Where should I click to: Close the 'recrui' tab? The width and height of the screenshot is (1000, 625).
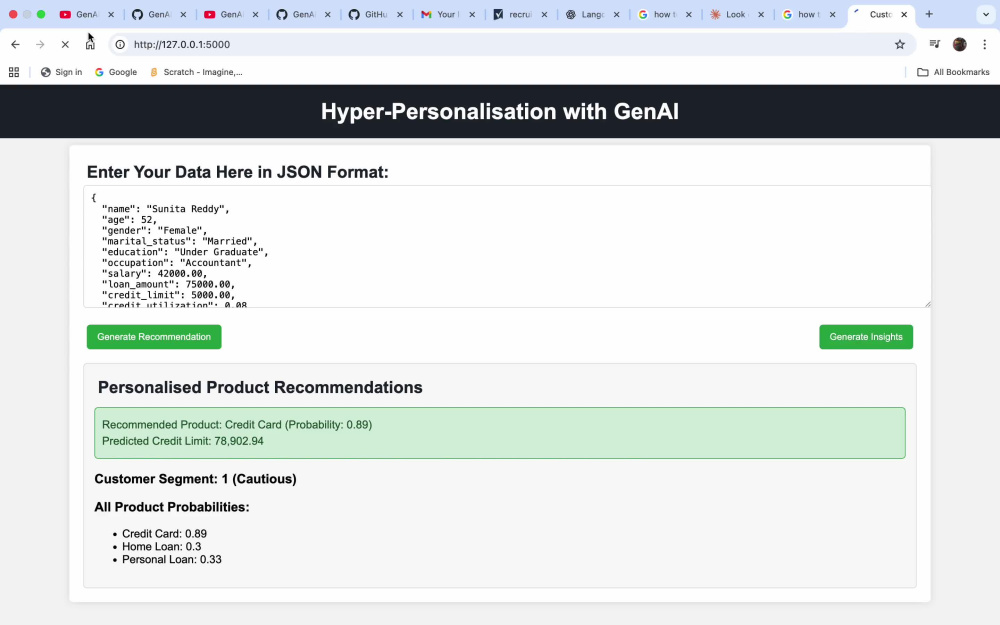click(544, 14)
